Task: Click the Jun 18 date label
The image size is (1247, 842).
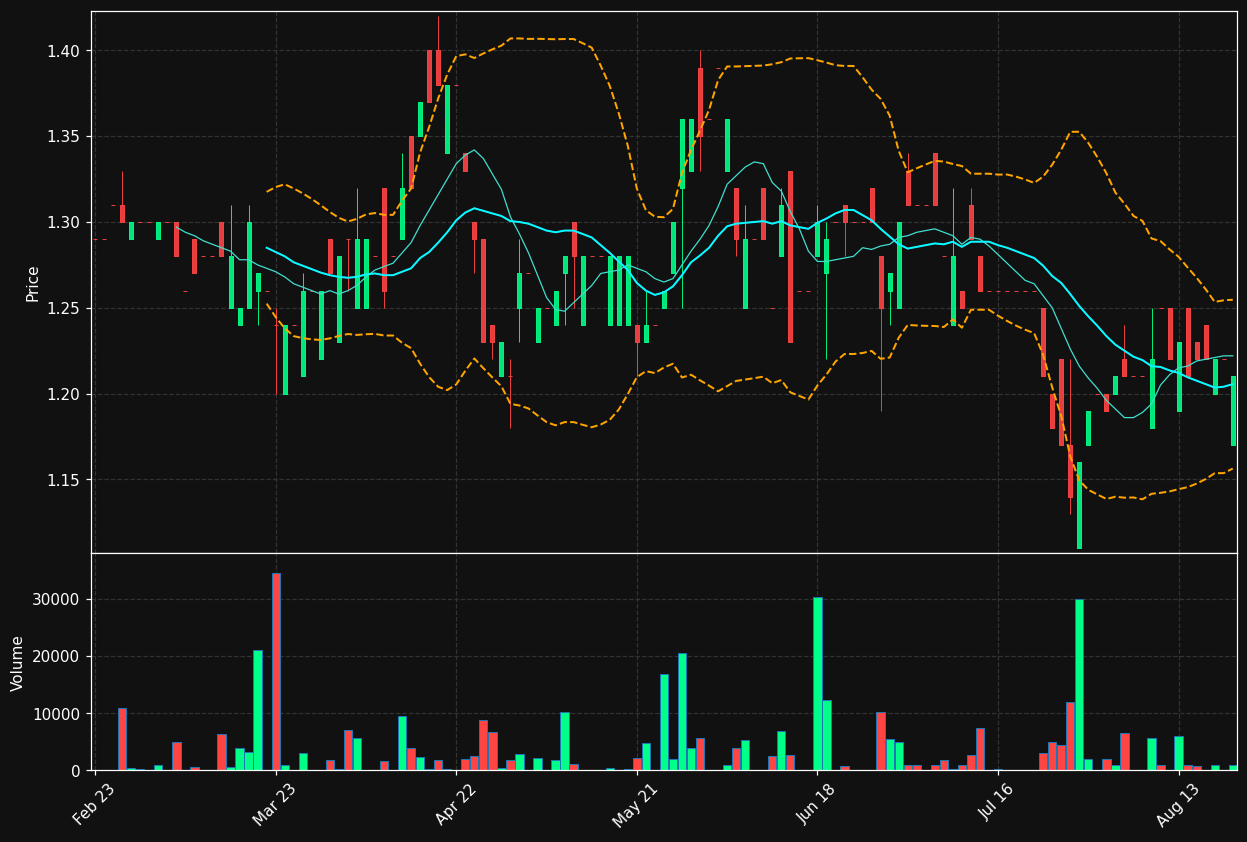Action: point(816,804)
